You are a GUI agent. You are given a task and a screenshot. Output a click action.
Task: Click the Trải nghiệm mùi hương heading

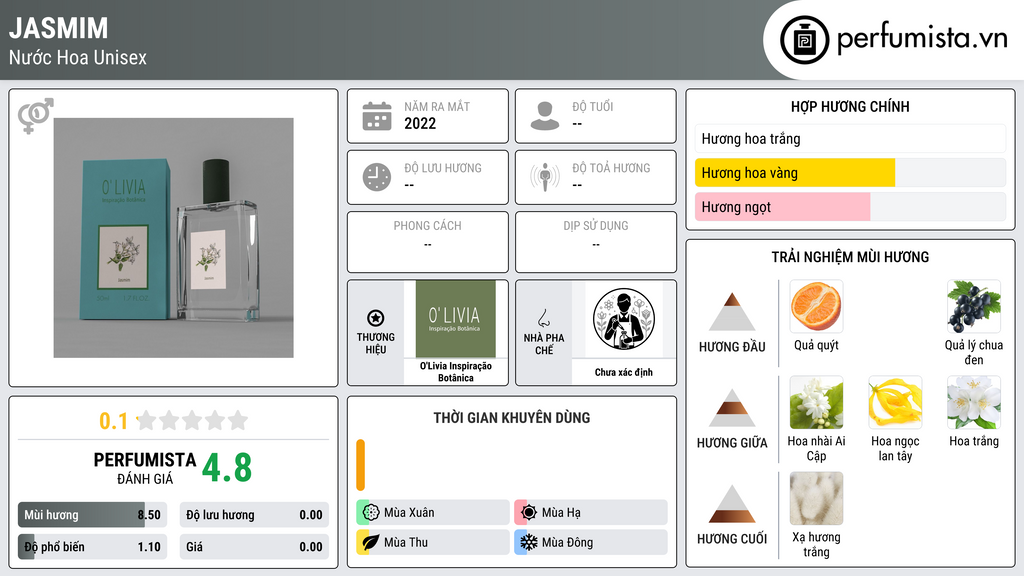tap(850, 257)
